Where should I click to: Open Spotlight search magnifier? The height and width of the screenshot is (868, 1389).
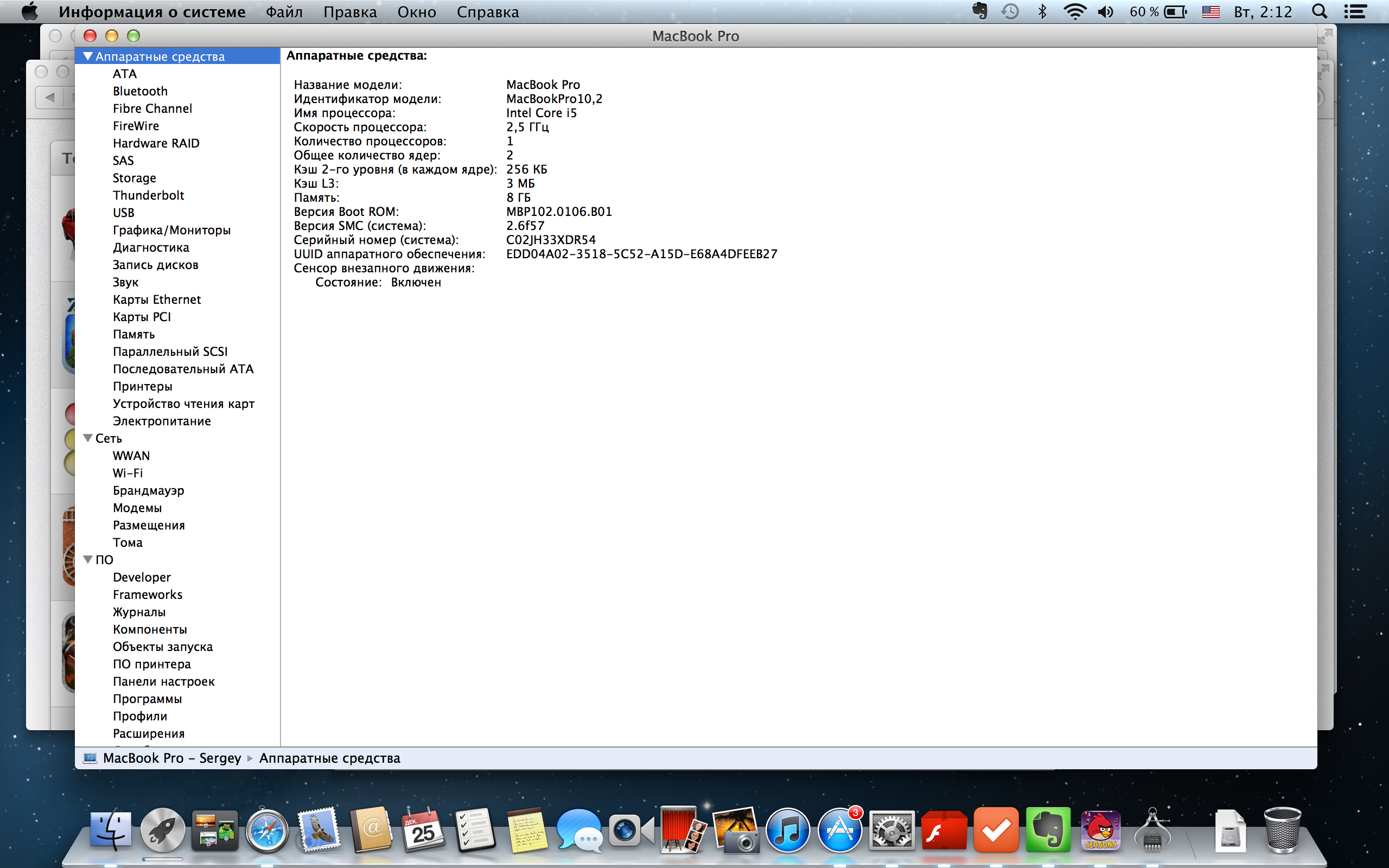(1320, 11)
